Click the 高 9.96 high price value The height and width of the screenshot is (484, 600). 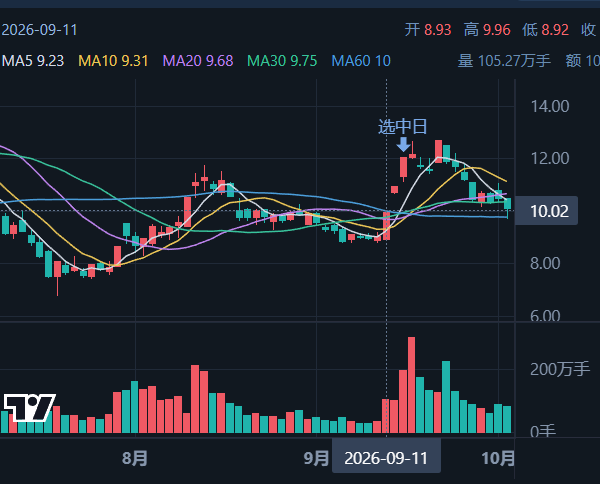tap(487, 30)
